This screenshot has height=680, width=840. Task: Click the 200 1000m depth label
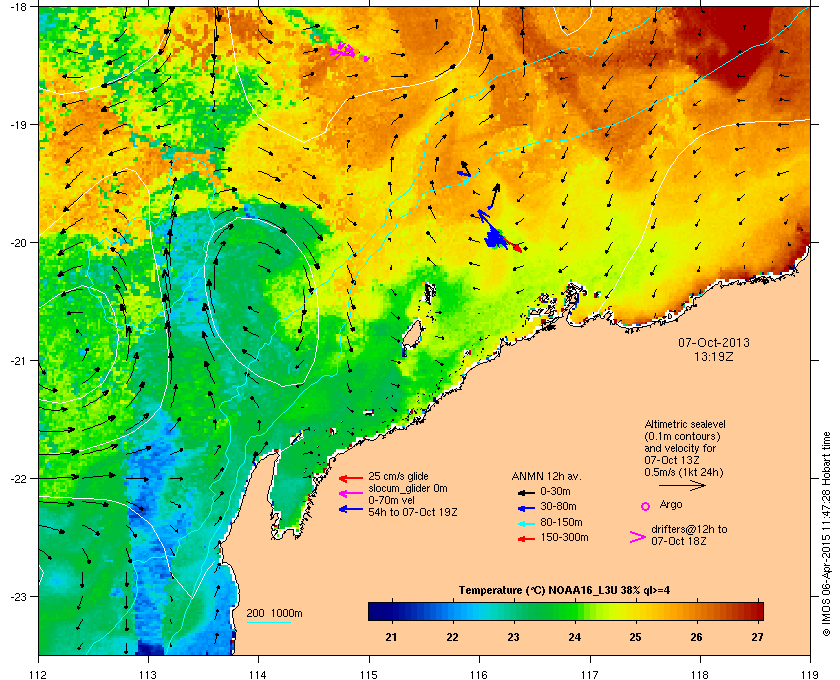click(x=274, y=614)
